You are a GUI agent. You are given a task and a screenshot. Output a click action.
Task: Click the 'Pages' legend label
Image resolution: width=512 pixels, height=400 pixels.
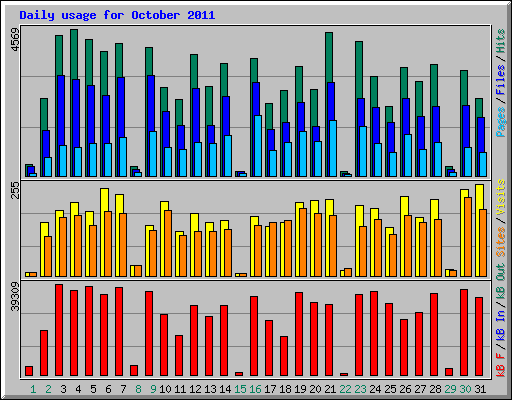pos(501,122)
